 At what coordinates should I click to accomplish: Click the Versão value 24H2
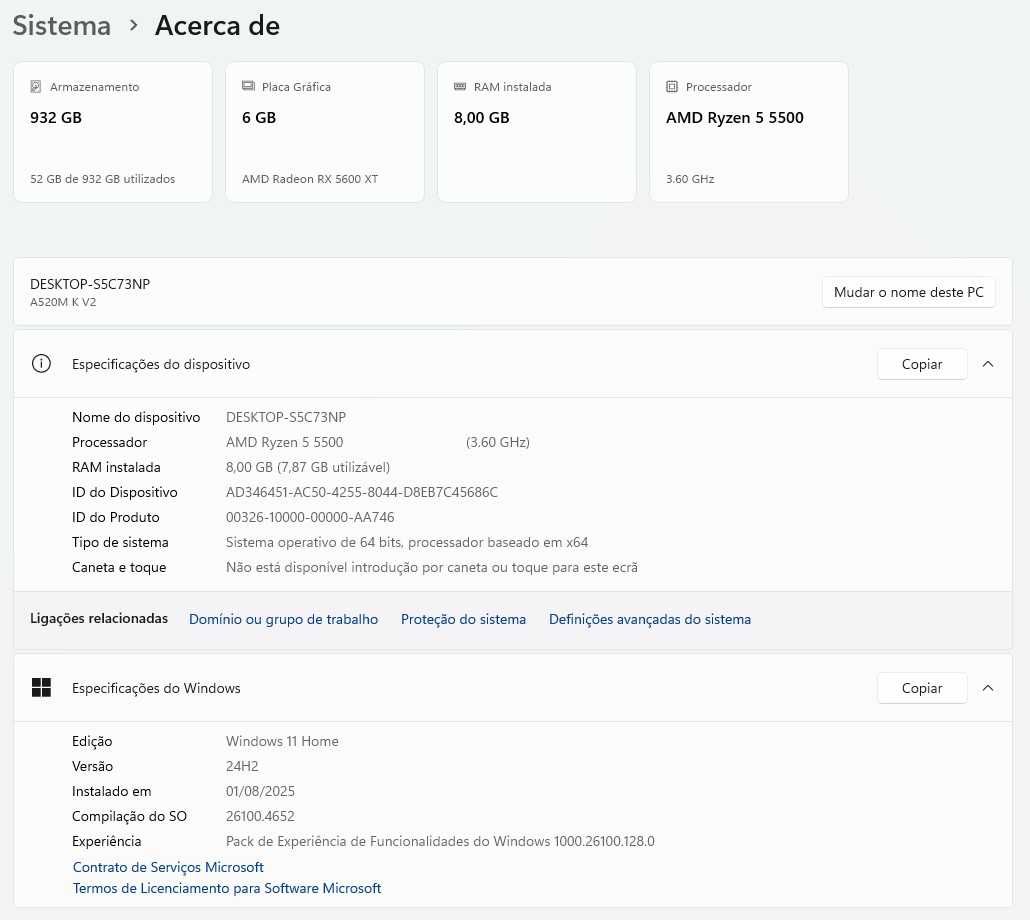(242, 766)
